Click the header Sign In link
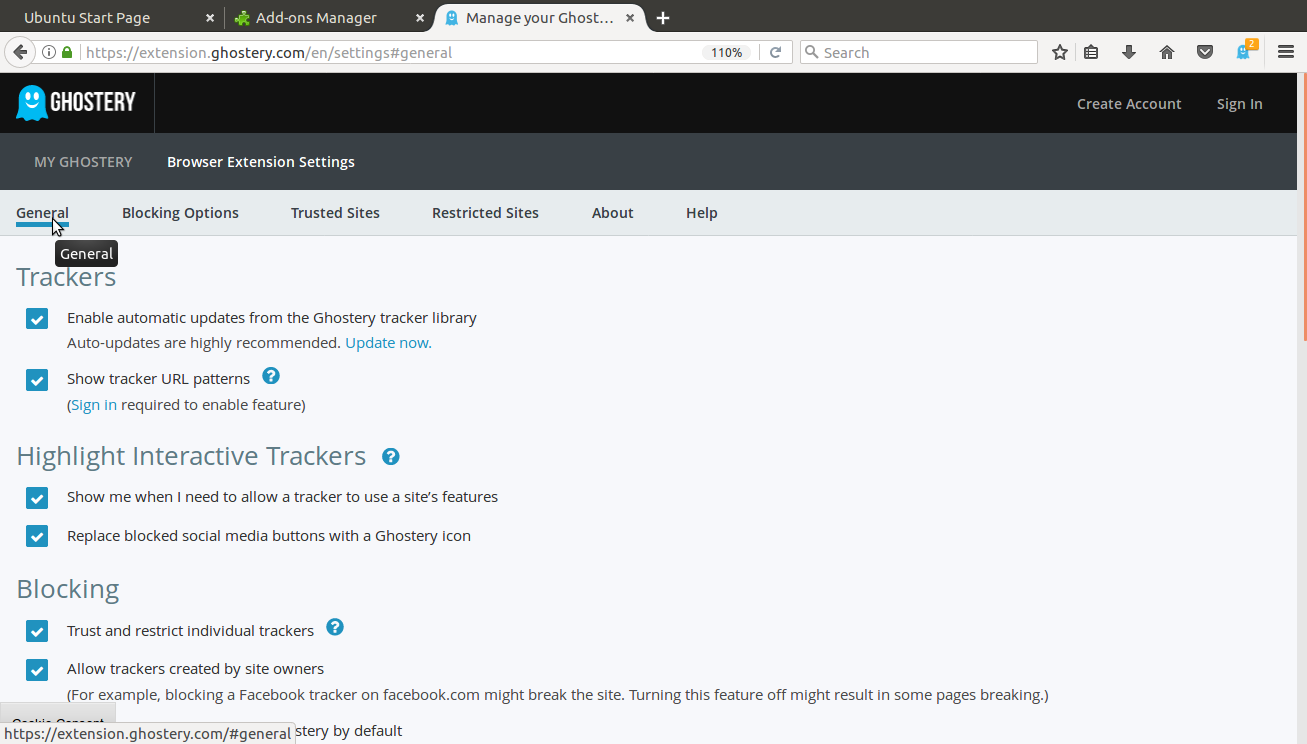This screenshot has width=1307, height=744. [x=1239, y=103]
